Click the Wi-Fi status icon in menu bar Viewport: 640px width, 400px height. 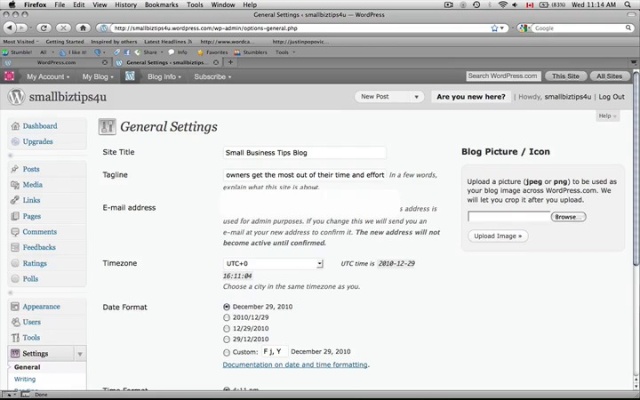pos(502,5)
